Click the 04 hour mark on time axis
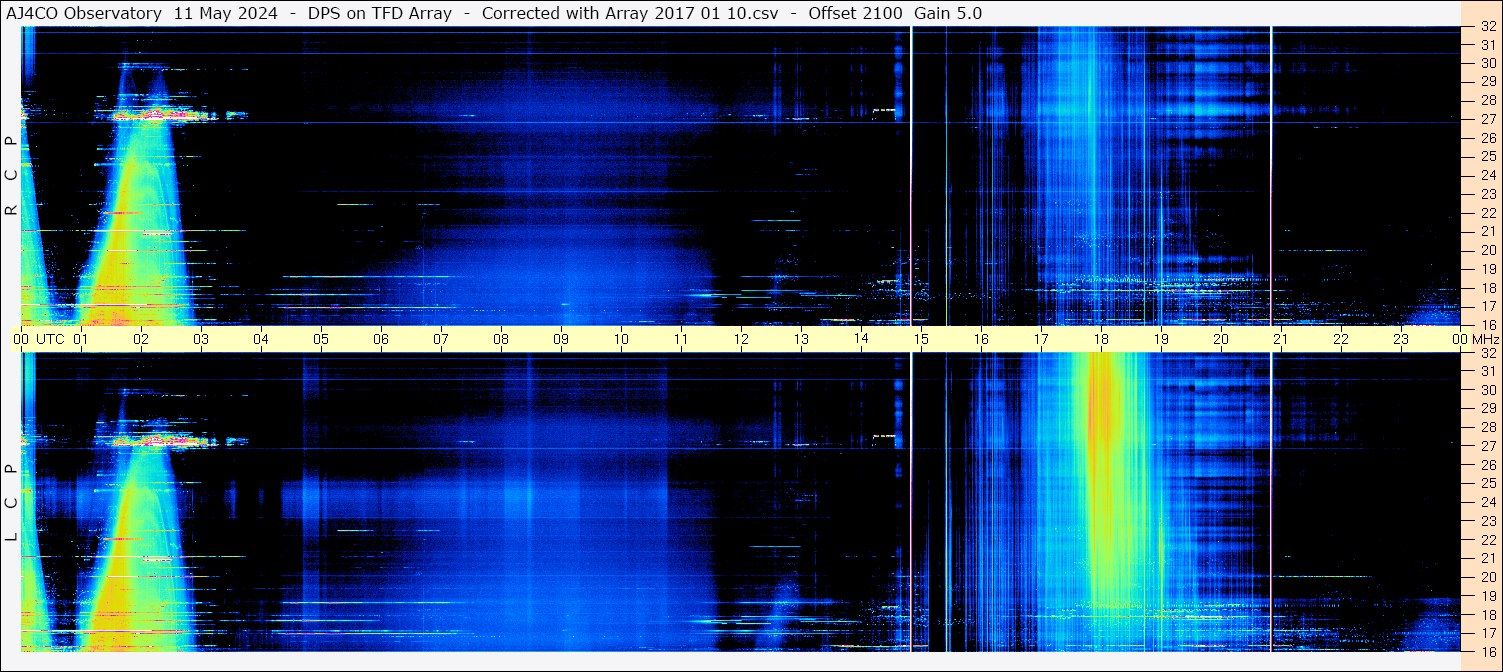The image size is (1503, 672). [x=261, y=339]
